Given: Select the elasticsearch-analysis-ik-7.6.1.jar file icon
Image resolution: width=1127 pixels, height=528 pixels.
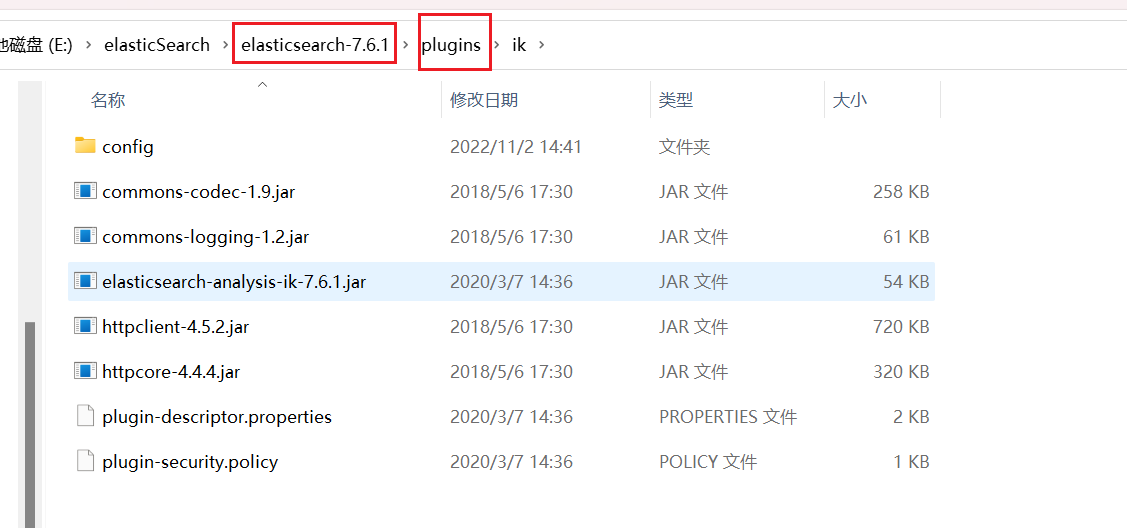Looking at the screenshot, I should (85, 281).
